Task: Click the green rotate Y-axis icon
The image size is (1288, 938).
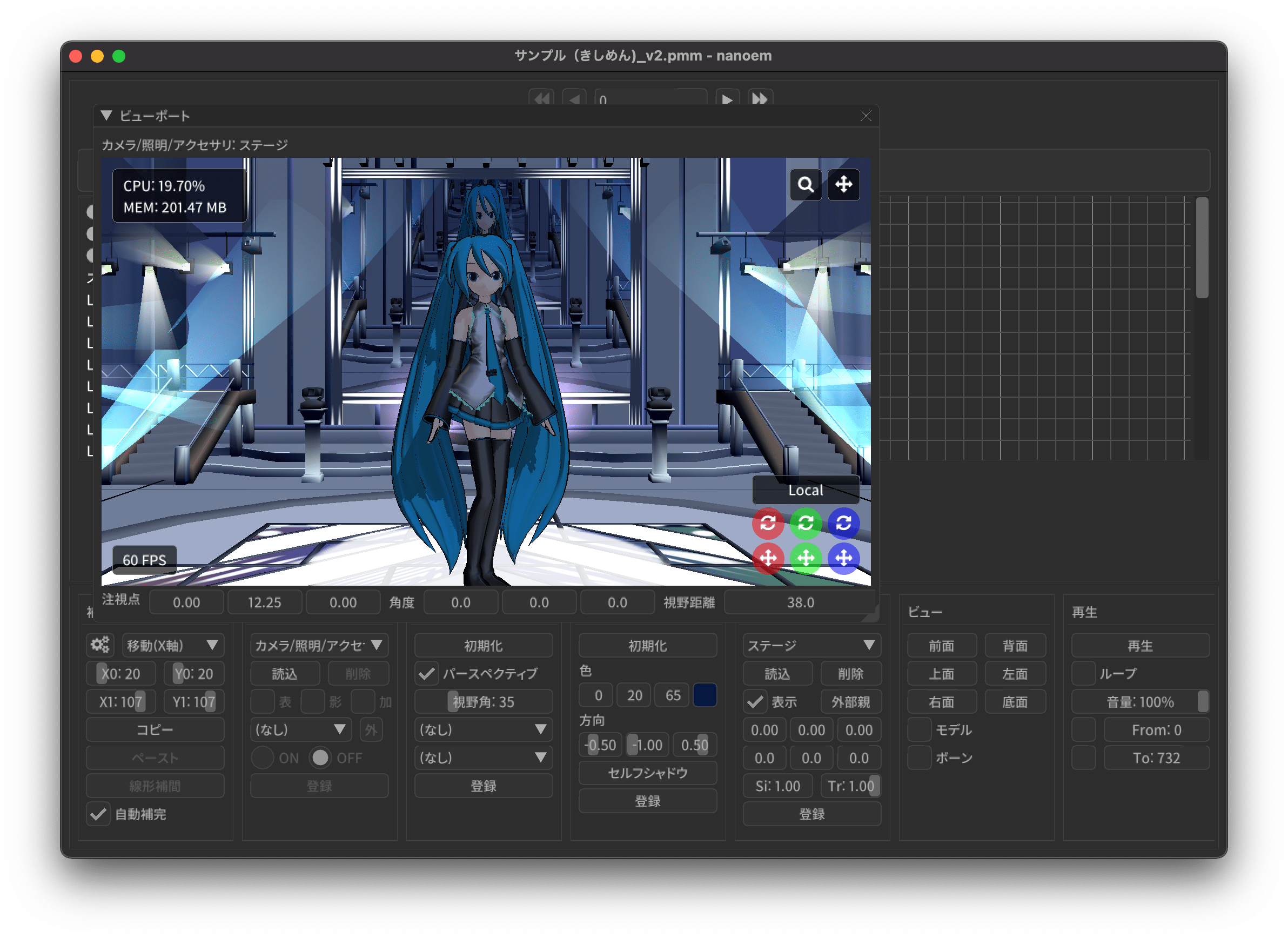Action: (806, 523)
